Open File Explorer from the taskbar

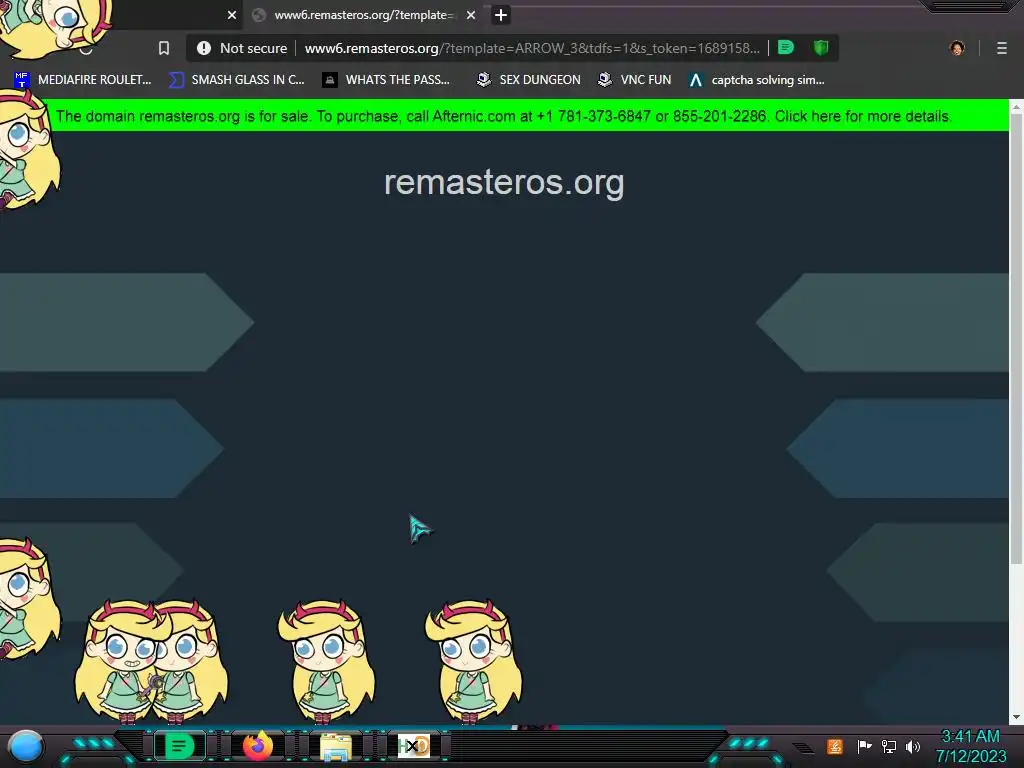coord(335,746)
